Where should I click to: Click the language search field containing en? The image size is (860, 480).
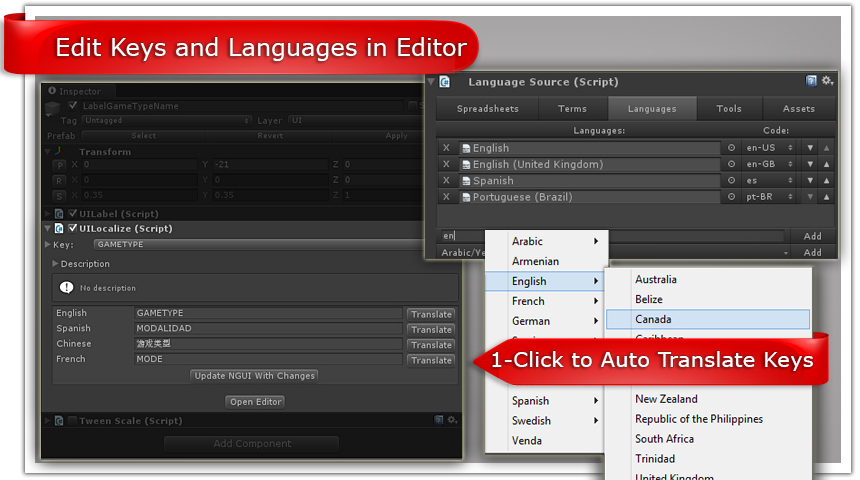pyautogui.click(x=463, y=236)
